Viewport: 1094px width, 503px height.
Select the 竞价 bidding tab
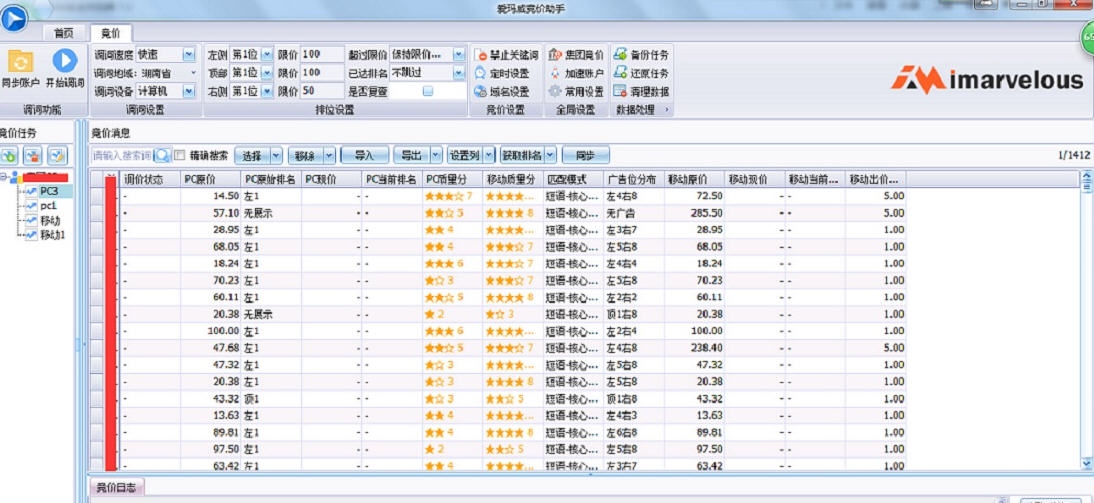110,33
